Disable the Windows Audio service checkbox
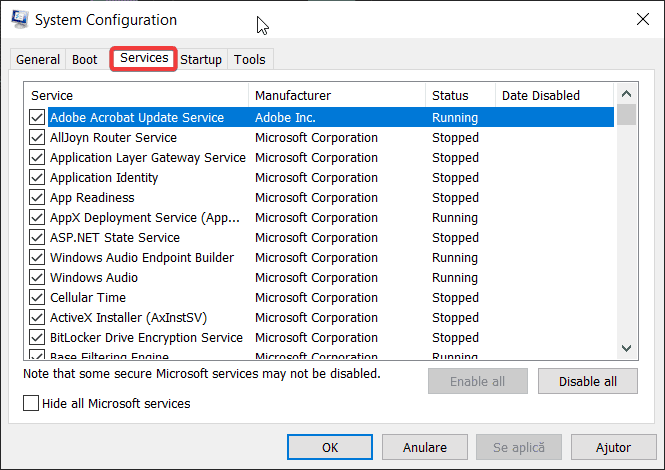Screen dimensions: 665x470 tap(37, 278)
